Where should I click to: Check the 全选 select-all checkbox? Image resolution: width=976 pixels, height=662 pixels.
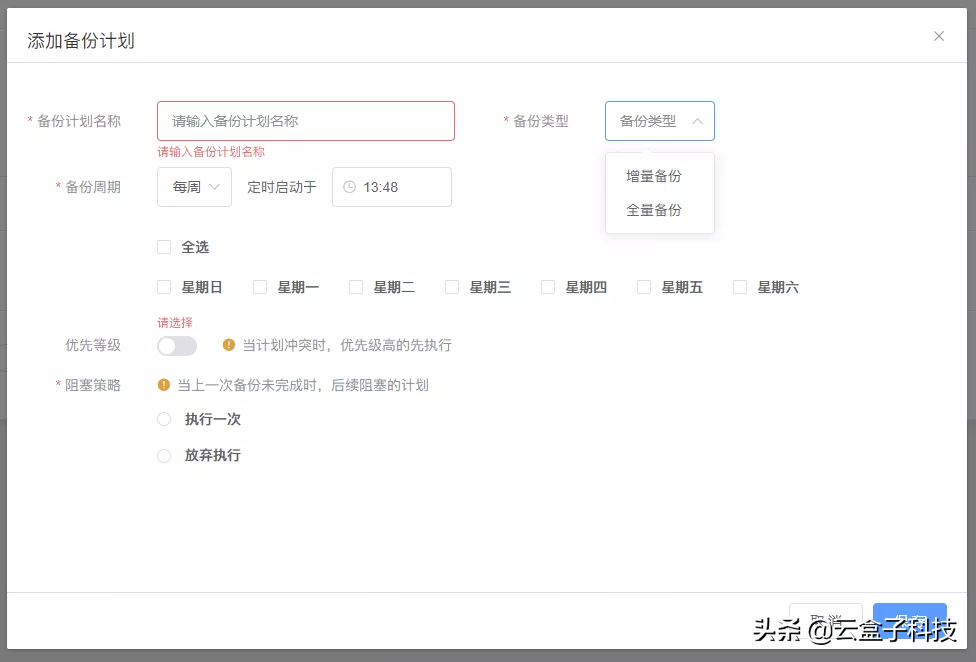(x=163, y=247)
